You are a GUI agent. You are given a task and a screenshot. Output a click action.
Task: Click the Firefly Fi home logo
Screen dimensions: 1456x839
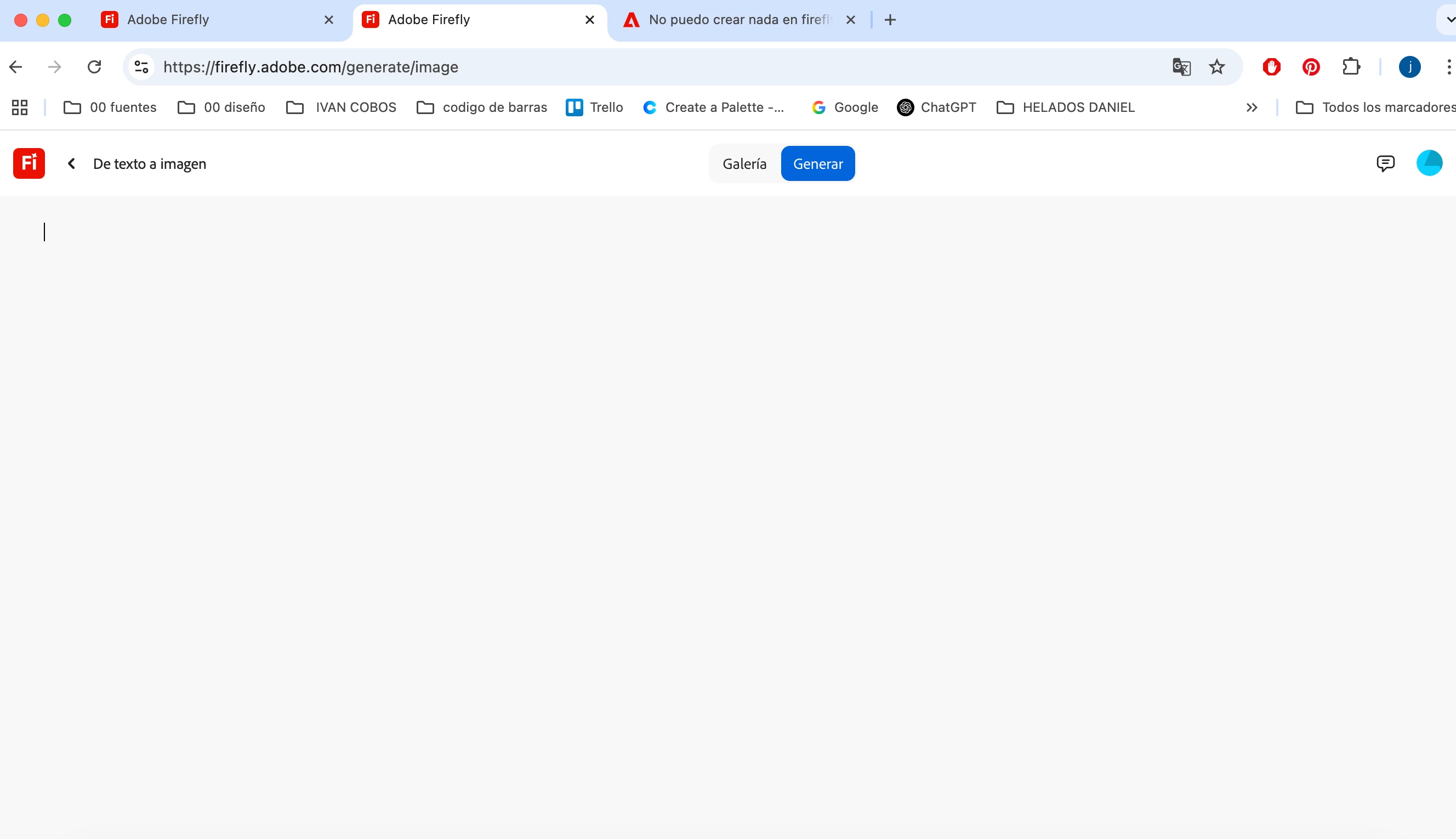click(29, 163)
